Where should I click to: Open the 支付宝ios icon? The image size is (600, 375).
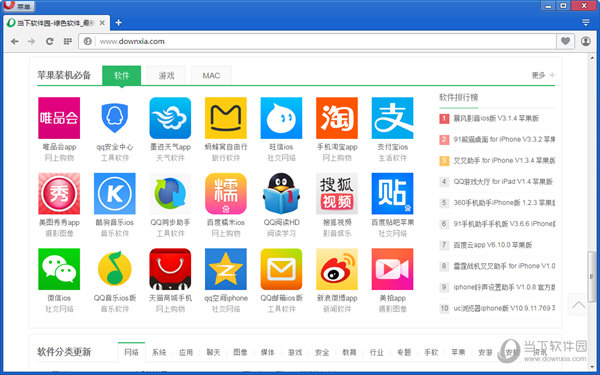pos(392,118)
